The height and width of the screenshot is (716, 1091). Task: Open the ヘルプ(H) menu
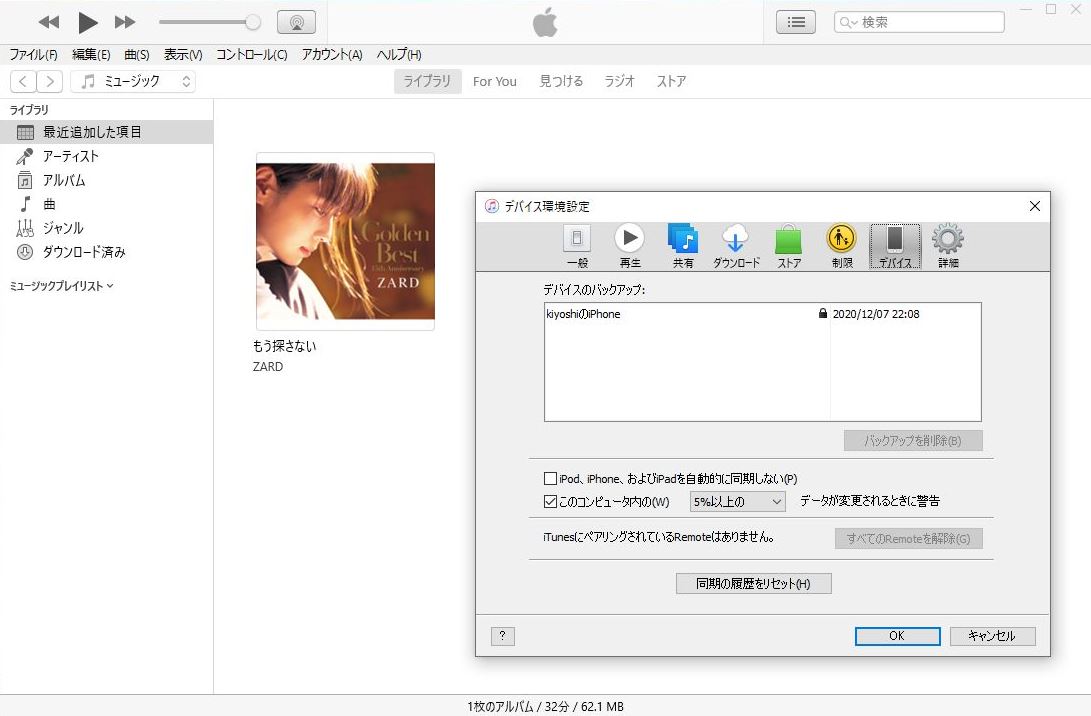399,54
